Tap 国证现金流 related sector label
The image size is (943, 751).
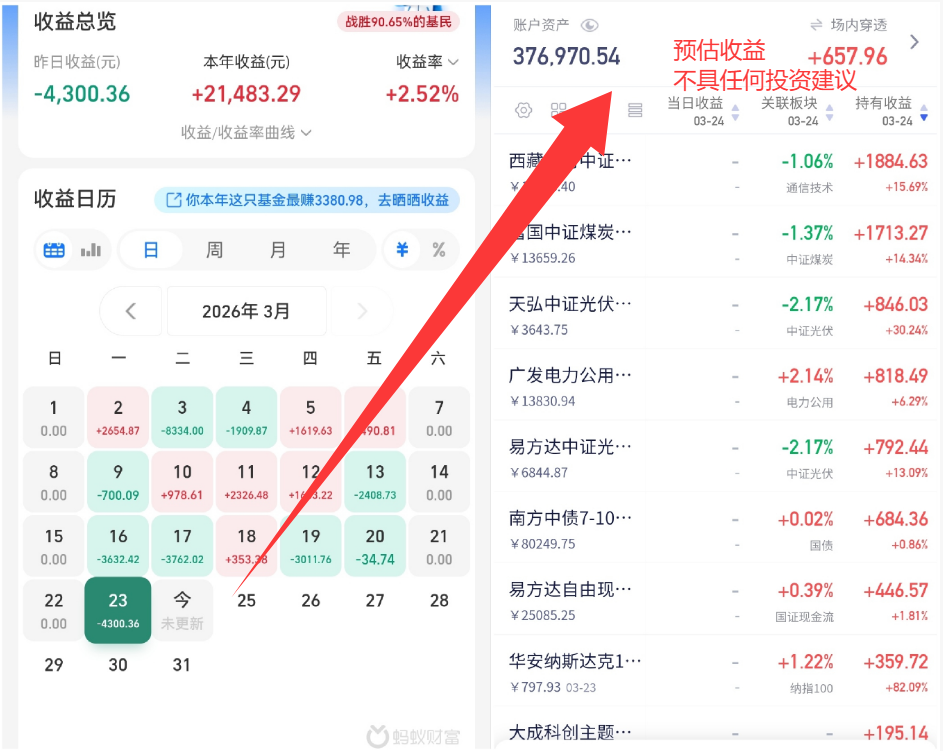805,617
